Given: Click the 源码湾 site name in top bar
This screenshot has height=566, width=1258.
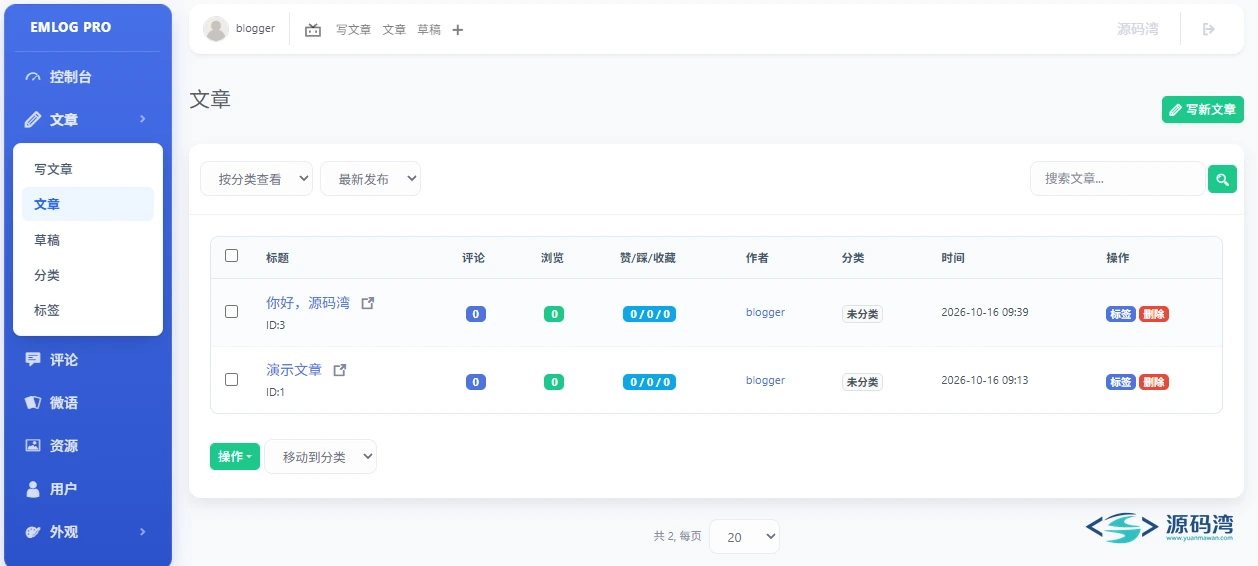Looking at the screenshot, I should tap(1138, 29).
